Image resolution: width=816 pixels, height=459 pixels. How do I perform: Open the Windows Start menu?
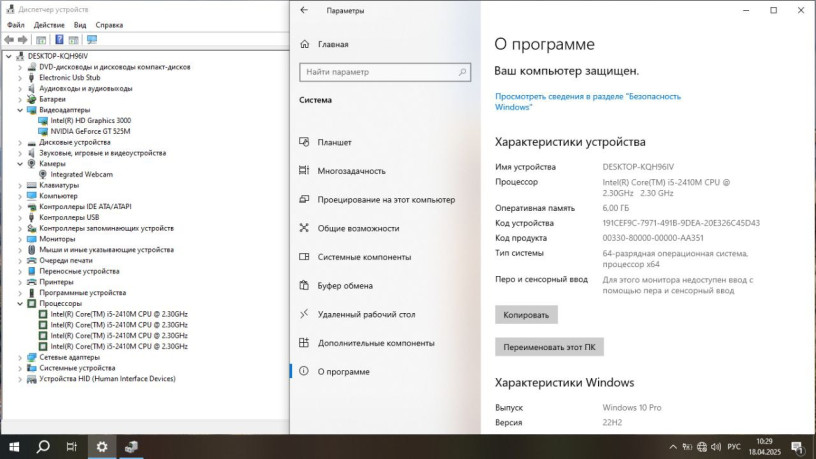14,447
